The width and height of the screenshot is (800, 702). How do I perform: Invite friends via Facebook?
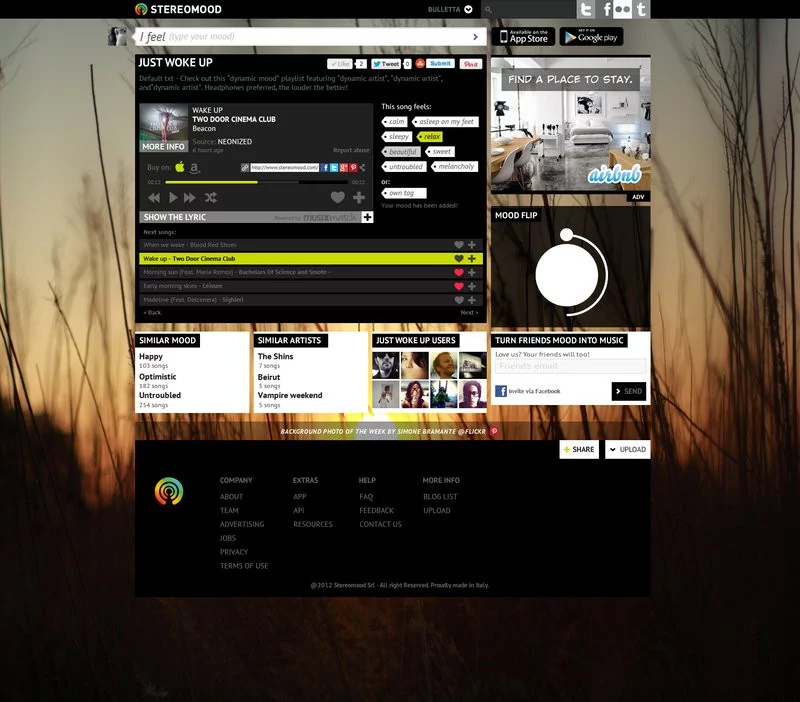pyautogui.click(x=528, y=391)
